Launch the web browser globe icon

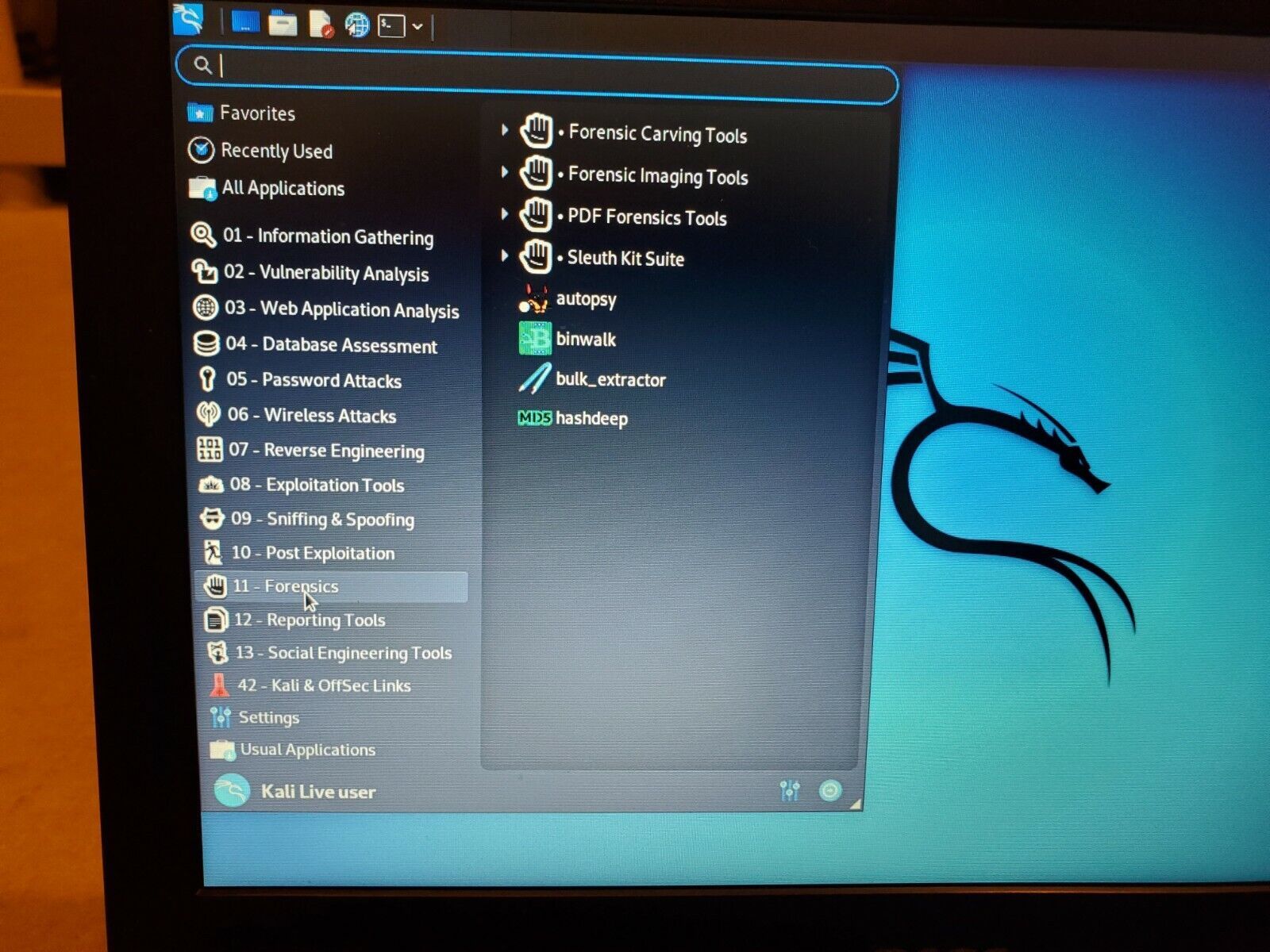357,25
